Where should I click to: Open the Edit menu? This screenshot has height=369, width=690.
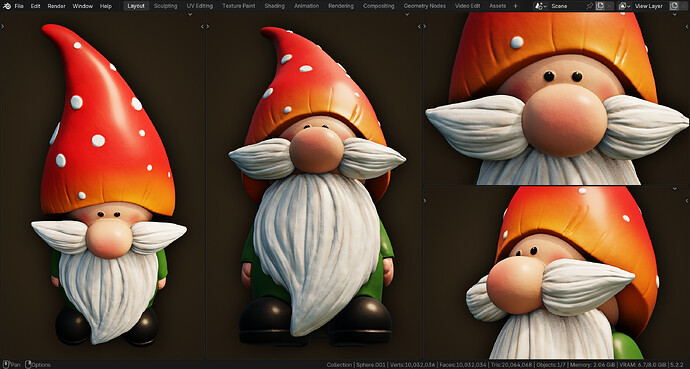36,6
